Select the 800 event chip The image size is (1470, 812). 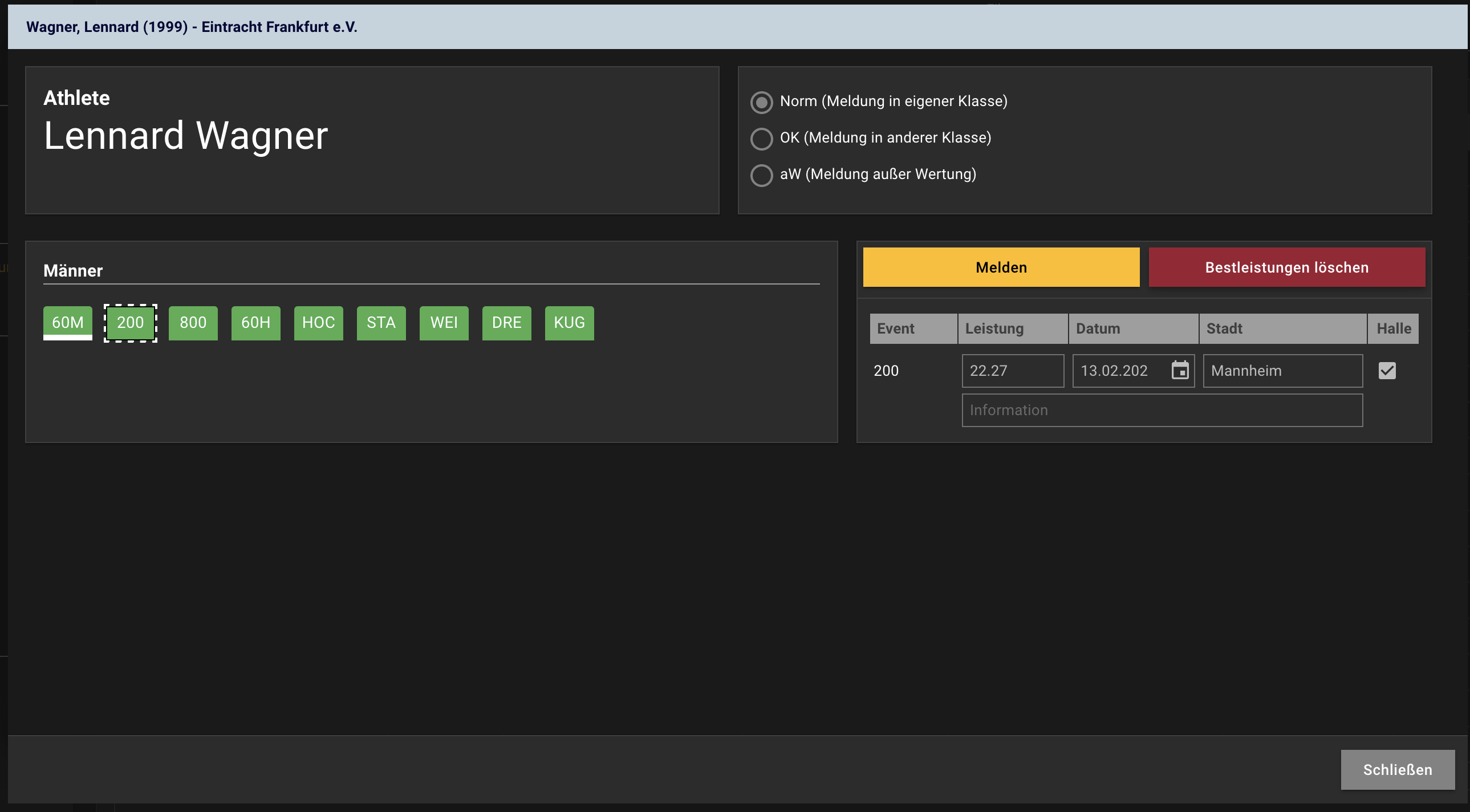click(x=193, y=323)
